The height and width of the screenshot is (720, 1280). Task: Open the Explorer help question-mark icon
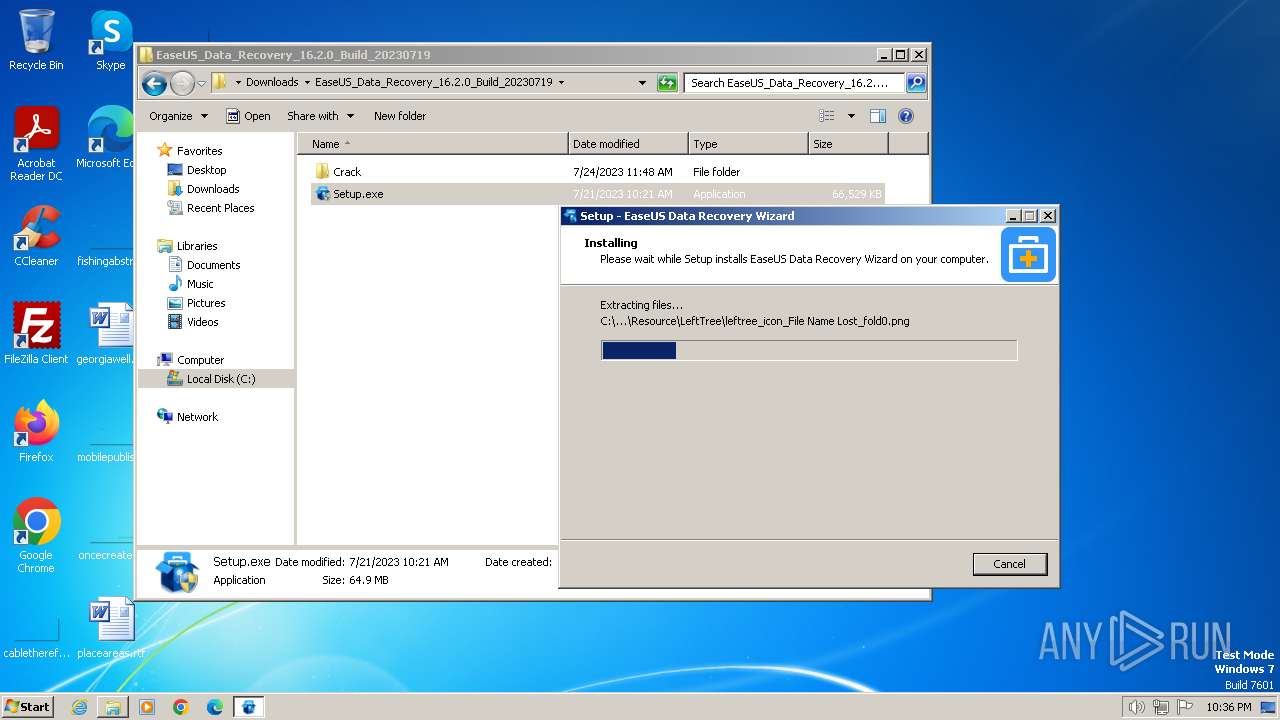coord(906,116)
